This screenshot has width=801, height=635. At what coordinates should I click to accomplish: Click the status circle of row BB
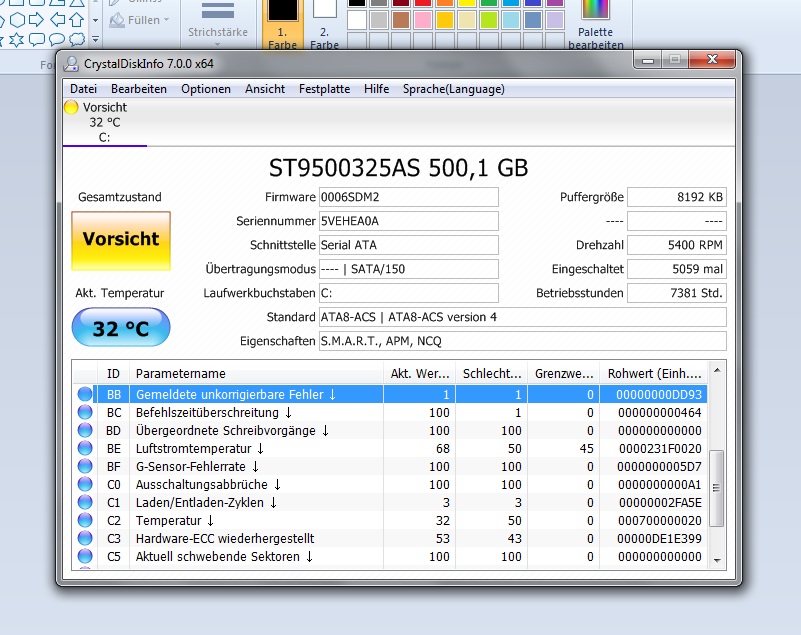coord(85,394)
